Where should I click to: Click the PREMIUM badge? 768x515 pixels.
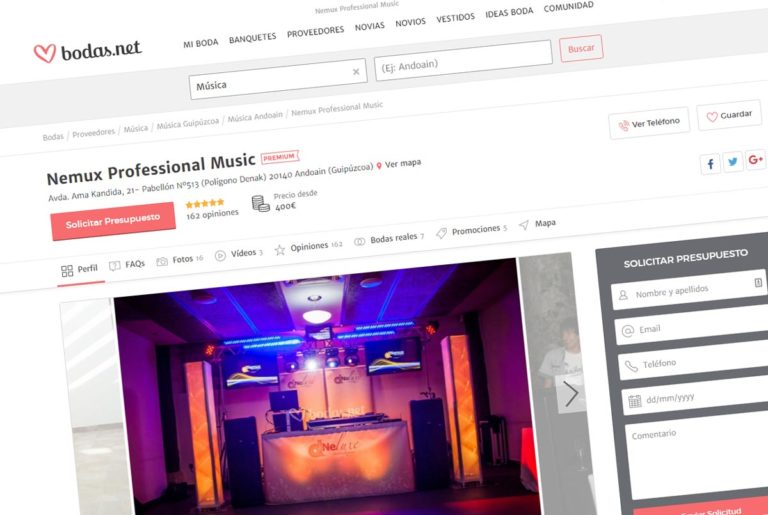click(x=280, y=157)
